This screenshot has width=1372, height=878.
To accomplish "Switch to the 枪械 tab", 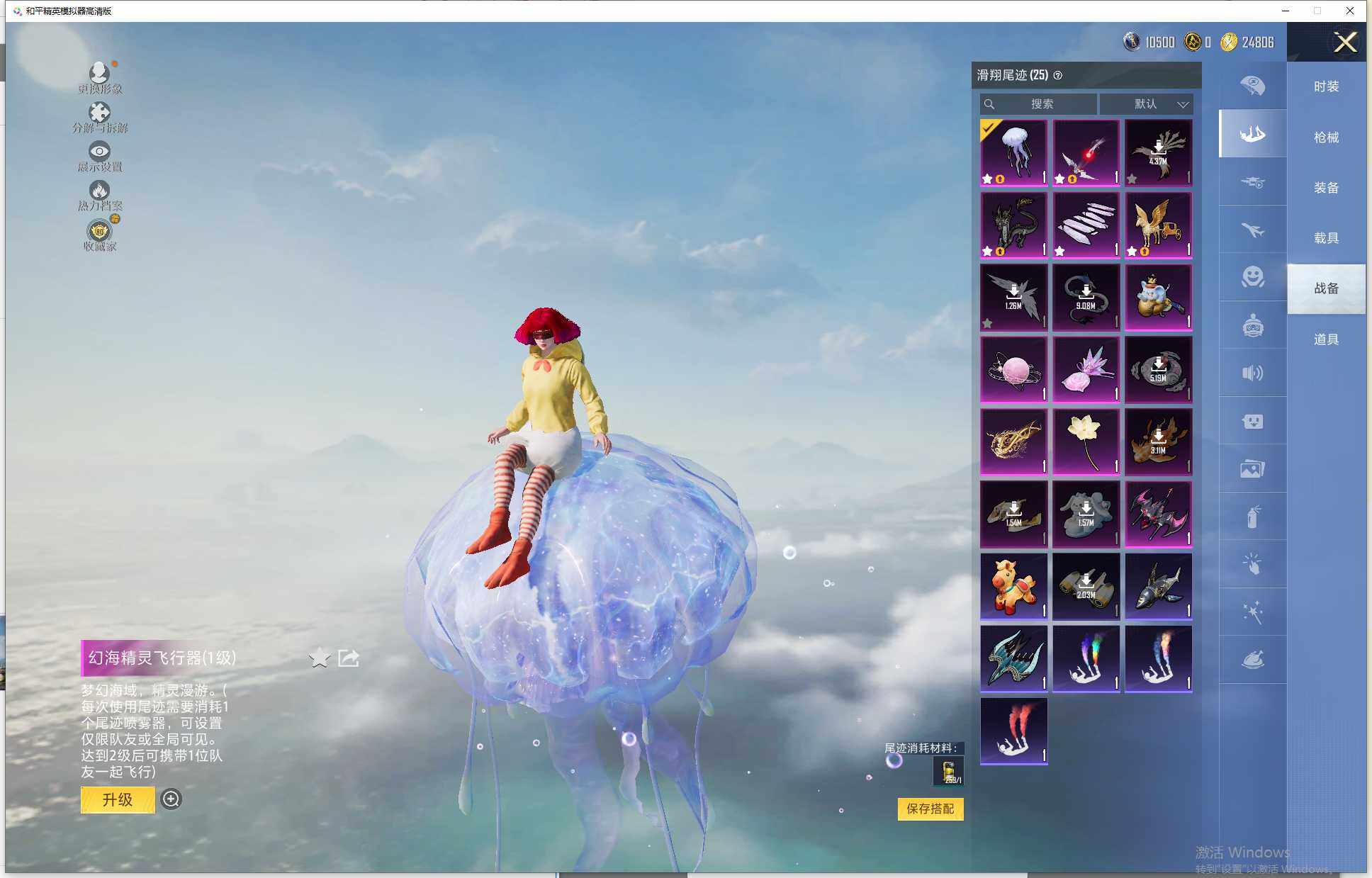I will coord(1325,137).
